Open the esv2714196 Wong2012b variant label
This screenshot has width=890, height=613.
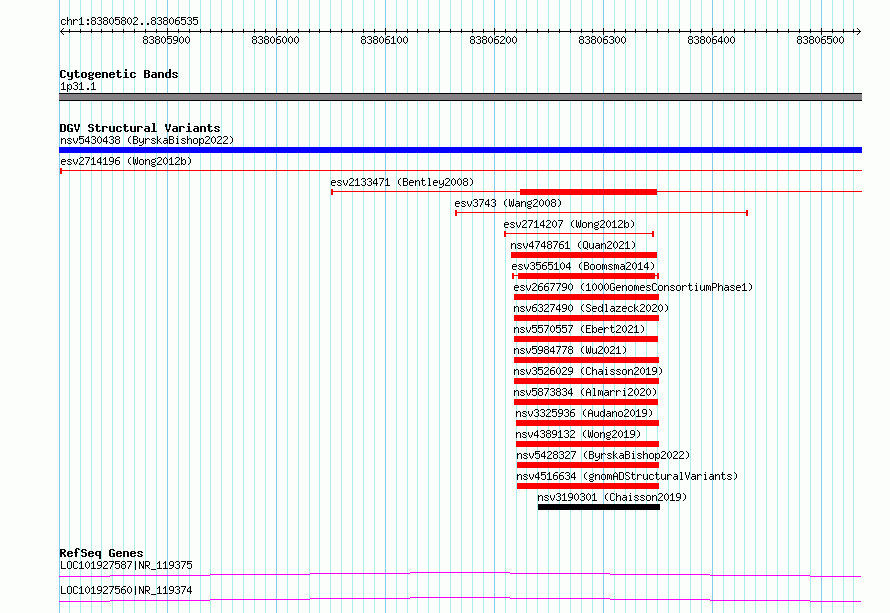(126, 161)
